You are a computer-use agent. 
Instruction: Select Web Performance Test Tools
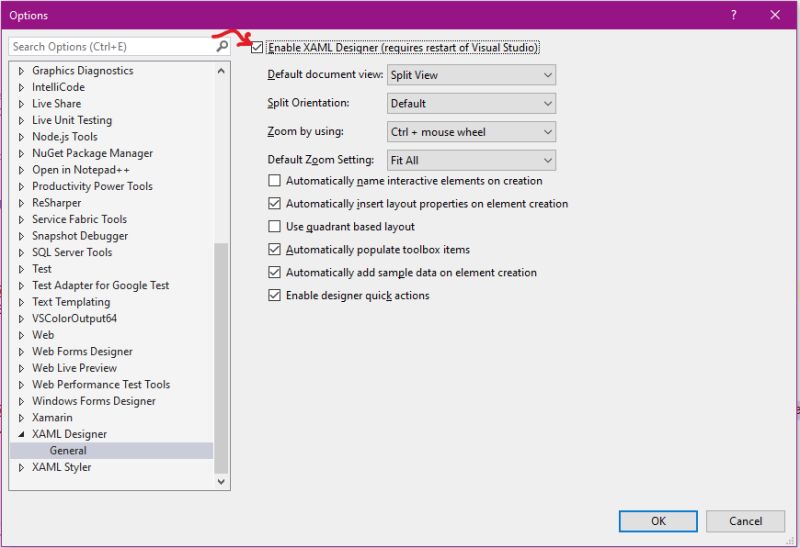coord(101,384)
